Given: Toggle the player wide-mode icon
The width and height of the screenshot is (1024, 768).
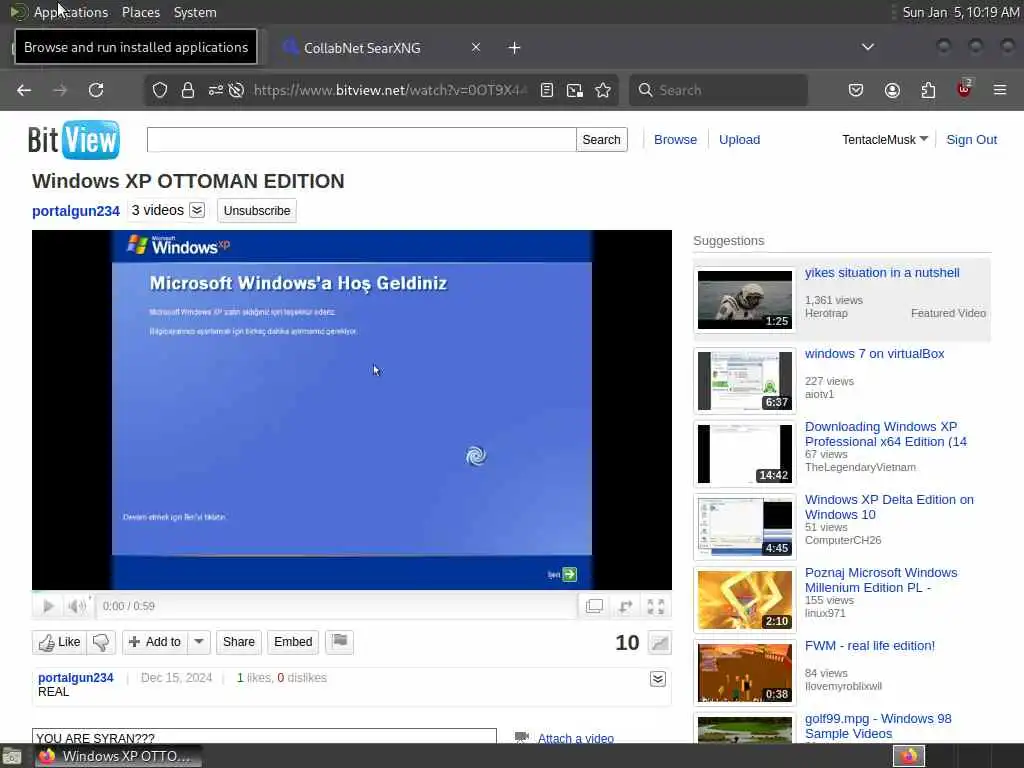Looking at the screenshot, I should 594,606.
